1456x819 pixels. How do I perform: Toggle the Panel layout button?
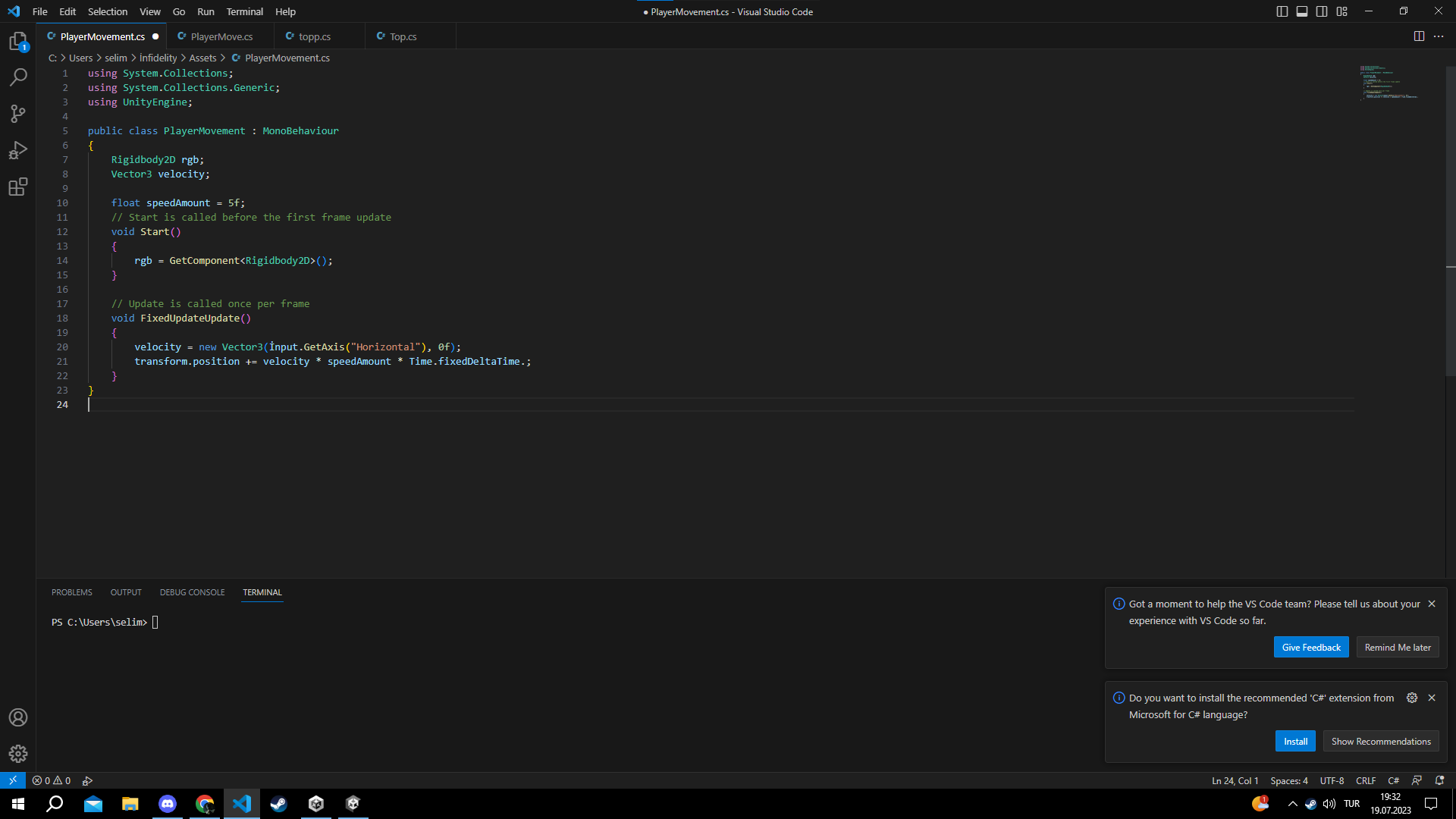coord(1301,11)
